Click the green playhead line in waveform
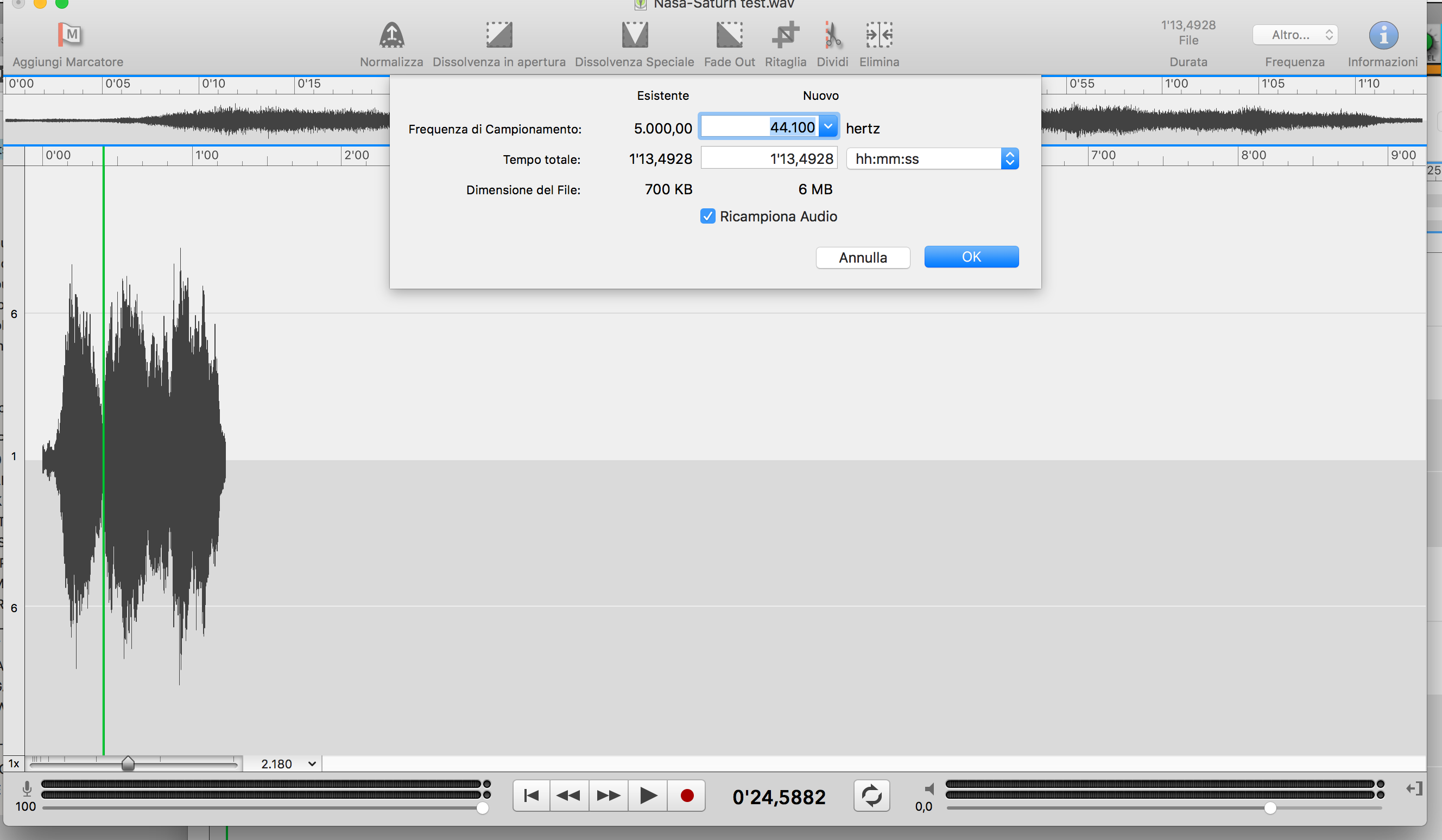 pos(104,451)
